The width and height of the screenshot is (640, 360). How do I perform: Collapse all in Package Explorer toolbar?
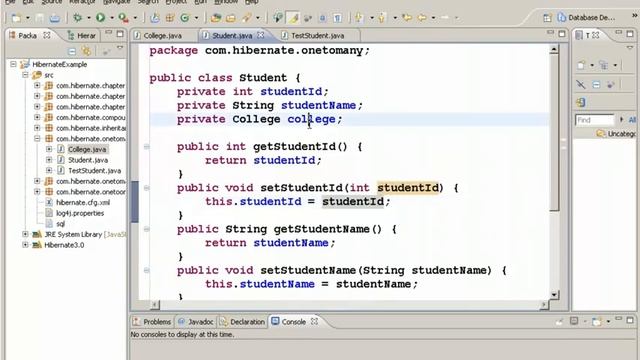72,51
